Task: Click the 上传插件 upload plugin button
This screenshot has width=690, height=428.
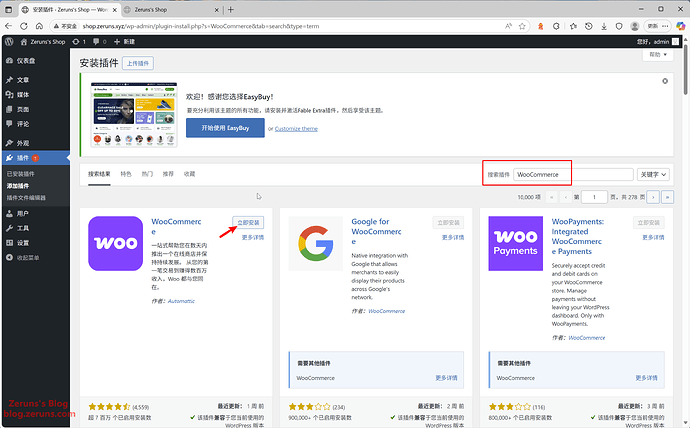Action: click(x=138, y=63)
